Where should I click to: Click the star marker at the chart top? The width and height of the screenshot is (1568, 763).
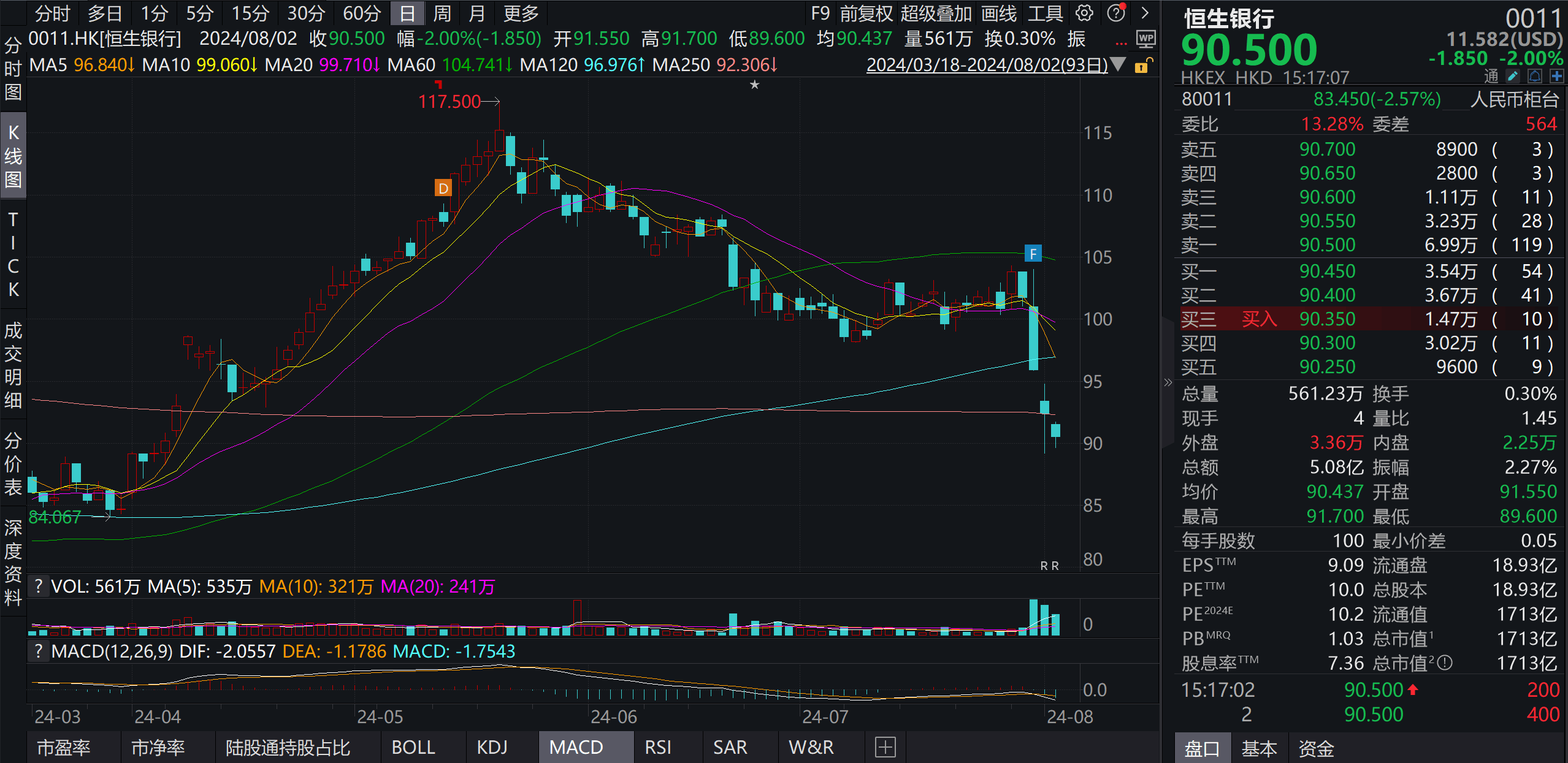(x=755, y=85)
